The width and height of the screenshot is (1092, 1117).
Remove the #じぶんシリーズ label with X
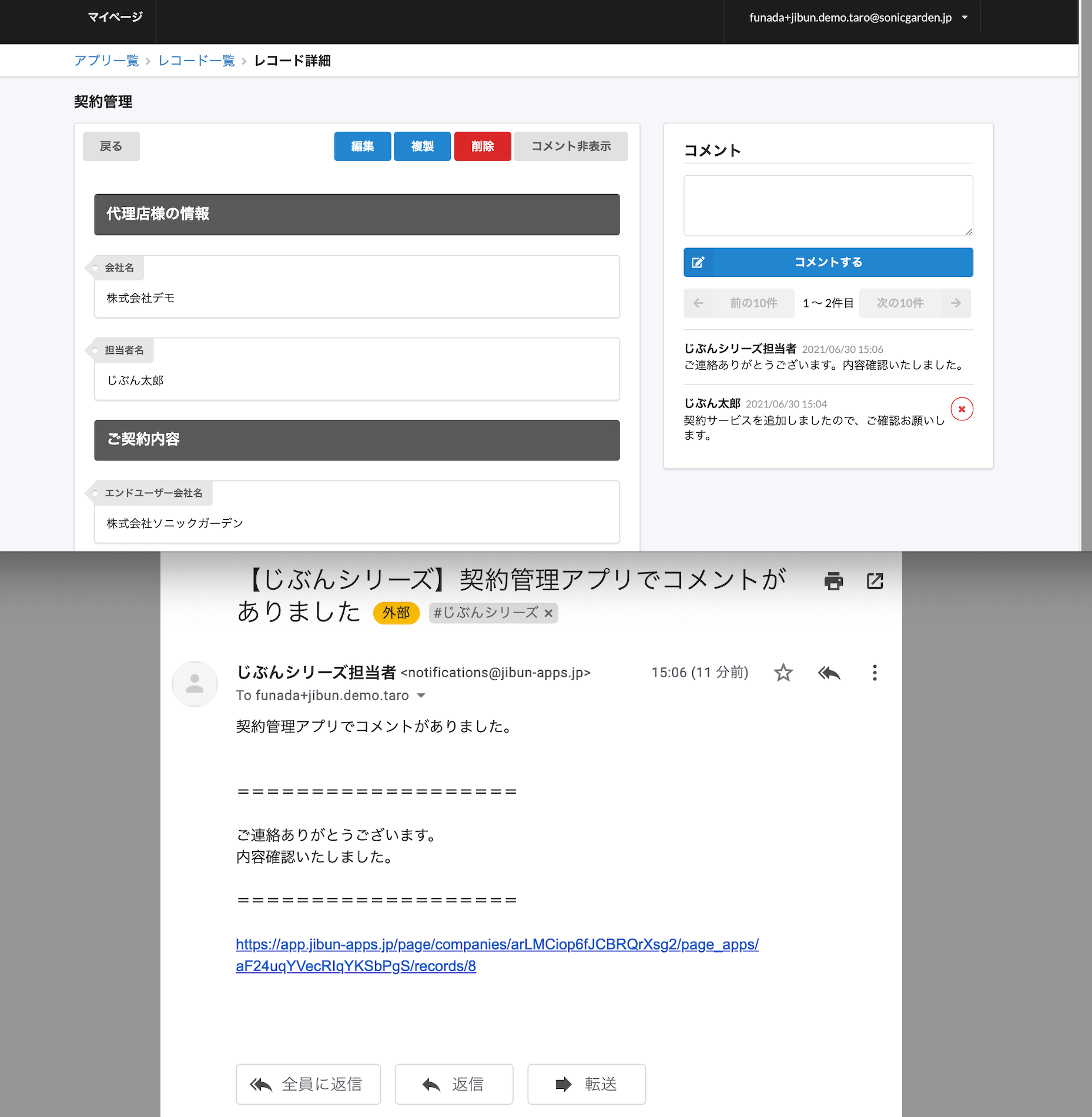point(548,613)
